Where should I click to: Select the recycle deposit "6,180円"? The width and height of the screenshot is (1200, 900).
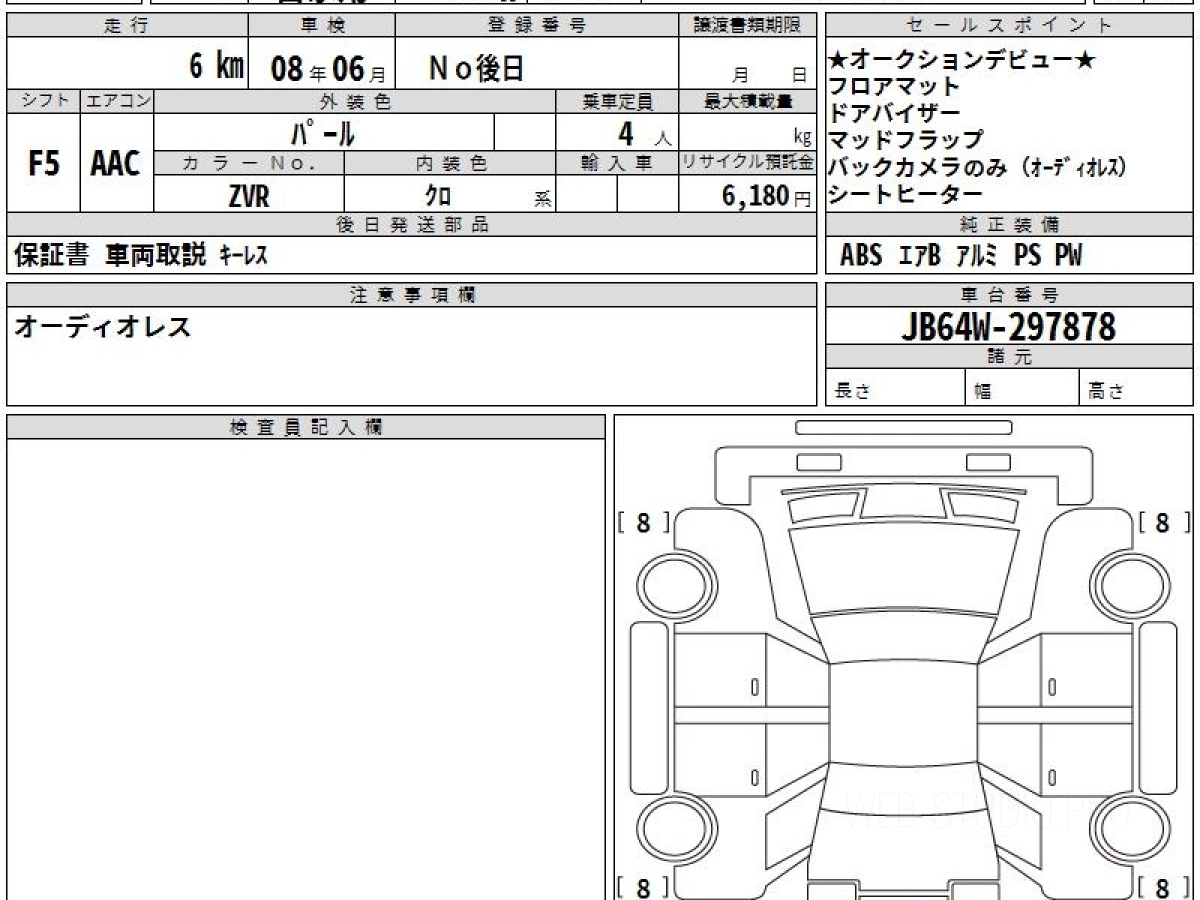point(767,196)
